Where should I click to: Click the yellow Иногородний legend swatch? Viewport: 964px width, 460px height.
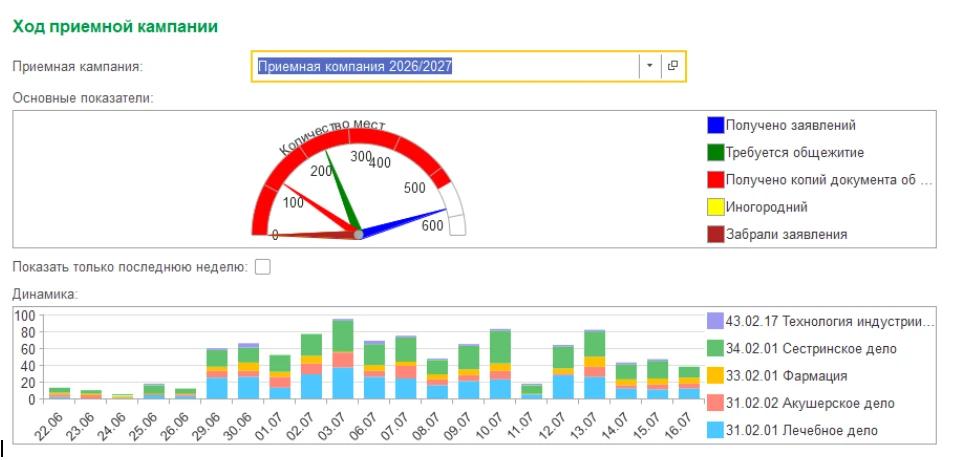pyautogui.click(x=715, y=207)
